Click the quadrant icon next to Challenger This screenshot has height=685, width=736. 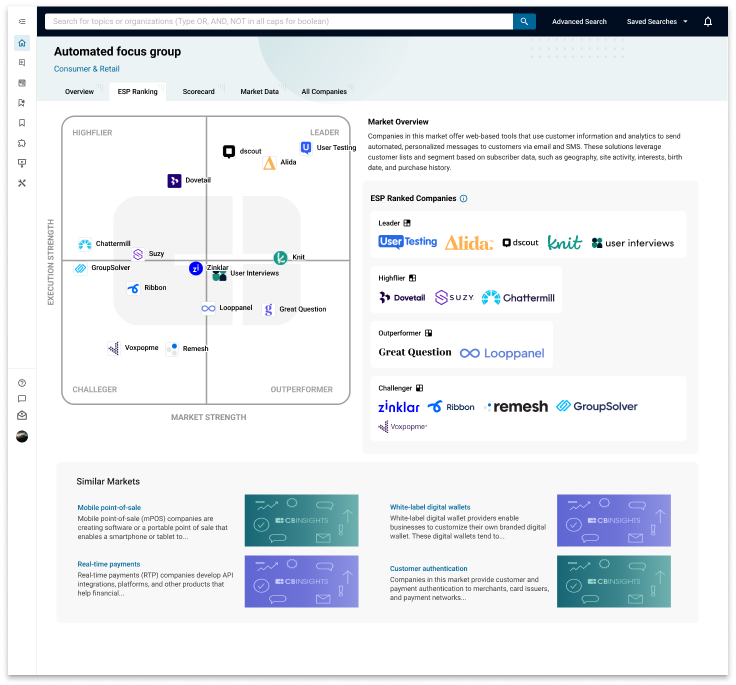tap(420, 388)
